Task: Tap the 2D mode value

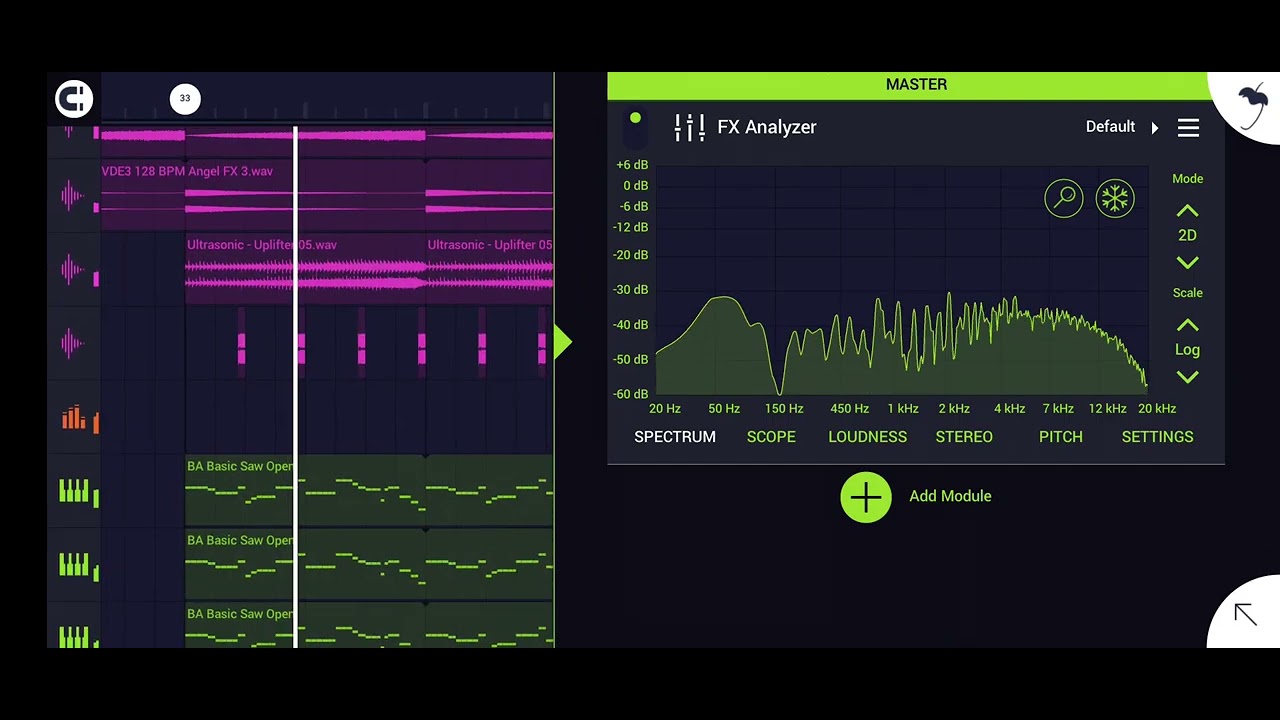Action: point(1187,236)
